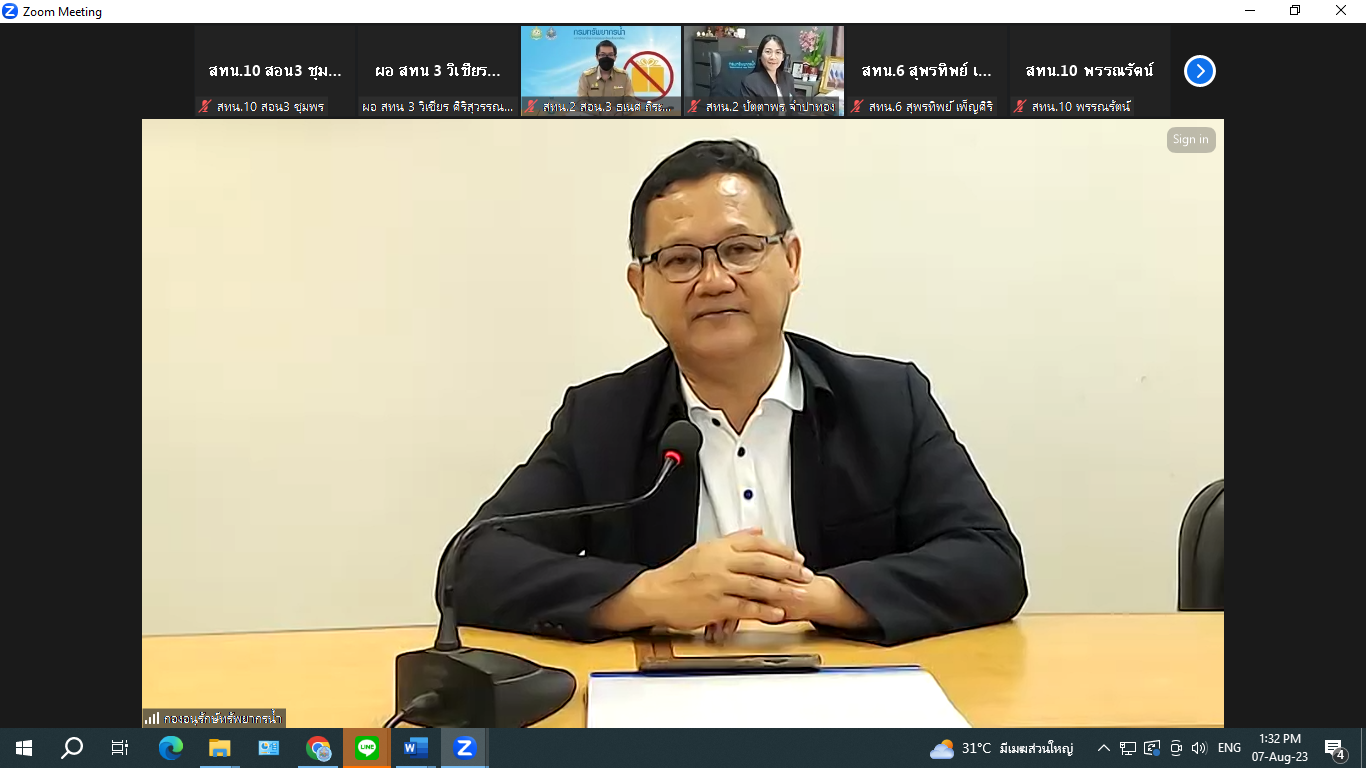Click the Zoom logo in title bar

[11, 11]
